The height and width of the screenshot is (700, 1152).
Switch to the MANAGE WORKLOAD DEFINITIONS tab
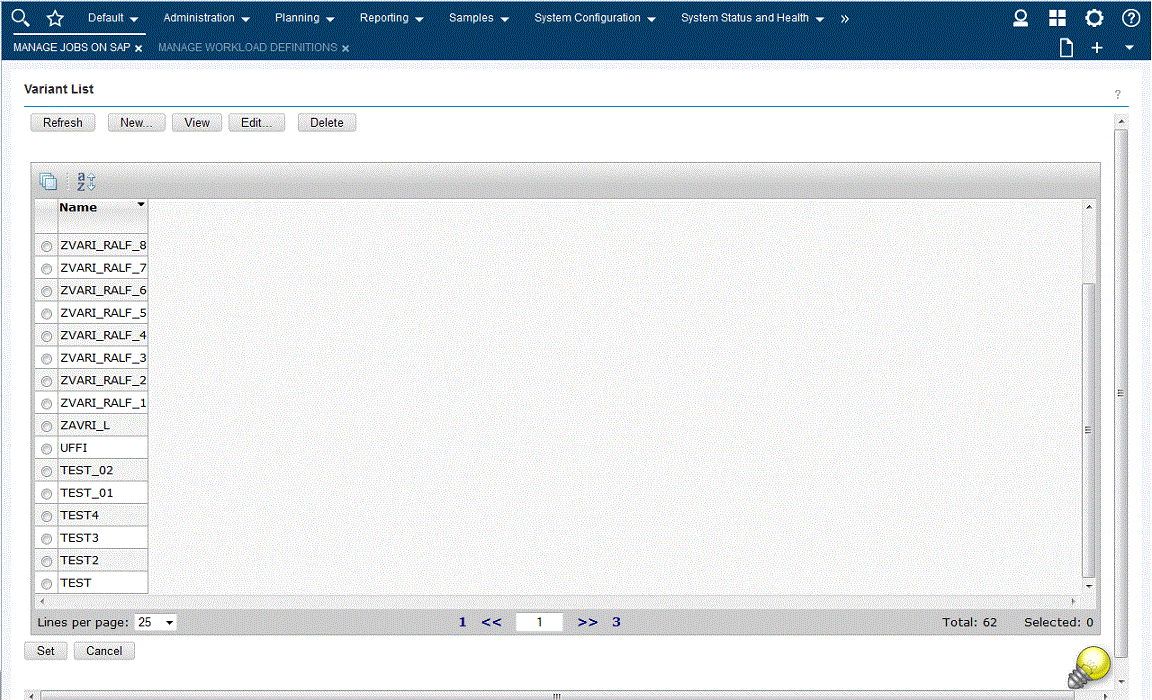(248, 47)
